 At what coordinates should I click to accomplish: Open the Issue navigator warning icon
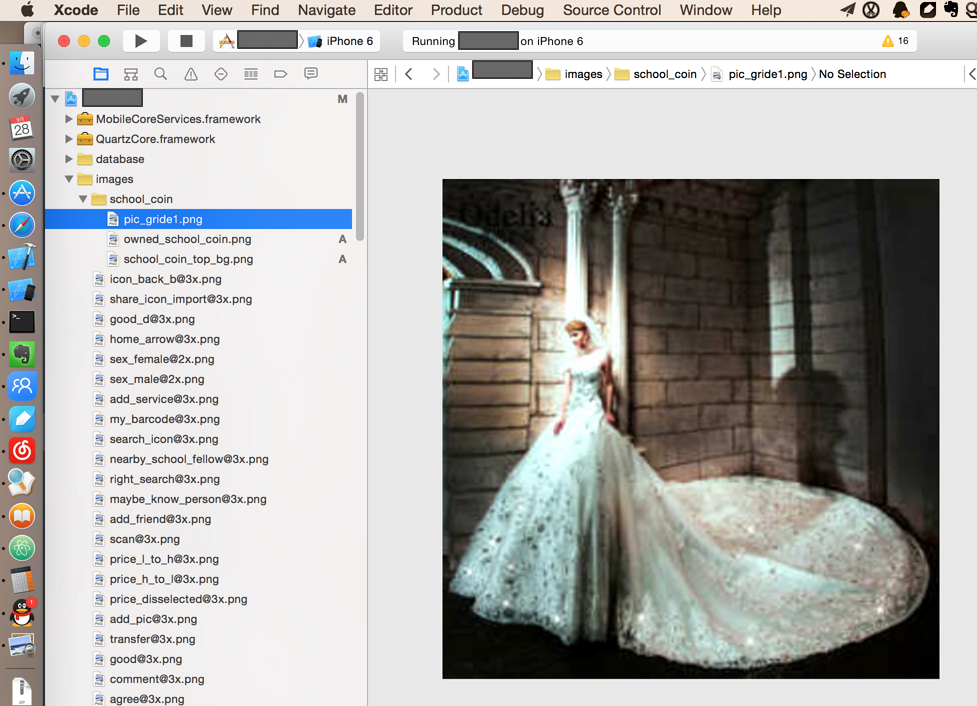tap(191, 74)
